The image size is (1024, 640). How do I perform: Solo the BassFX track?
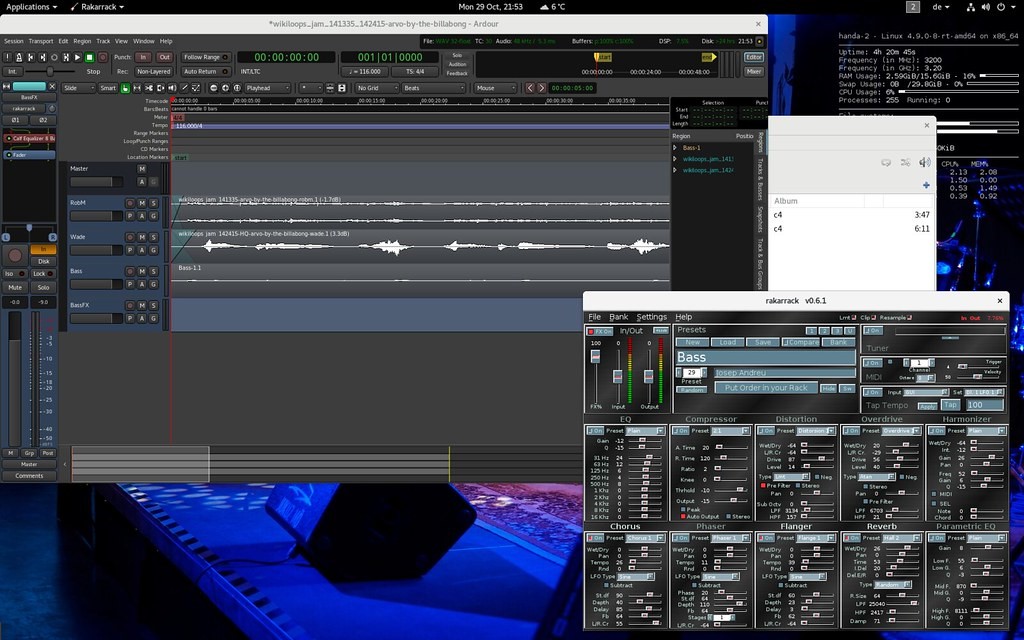tap(153, 305)
